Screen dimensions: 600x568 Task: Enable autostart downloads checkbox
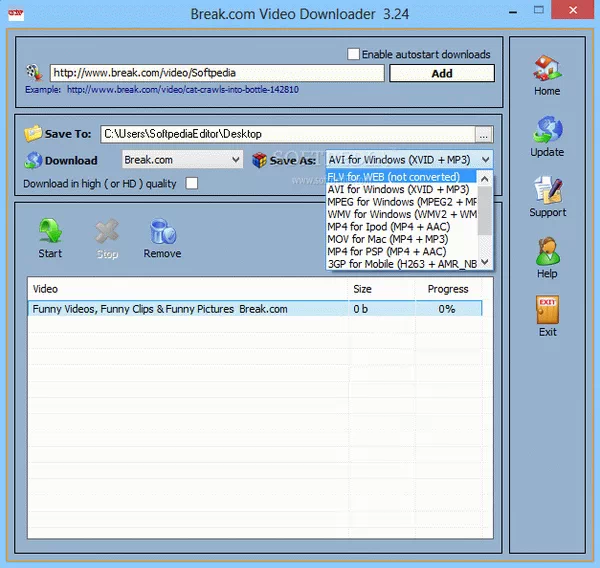(x=353, y=54)
